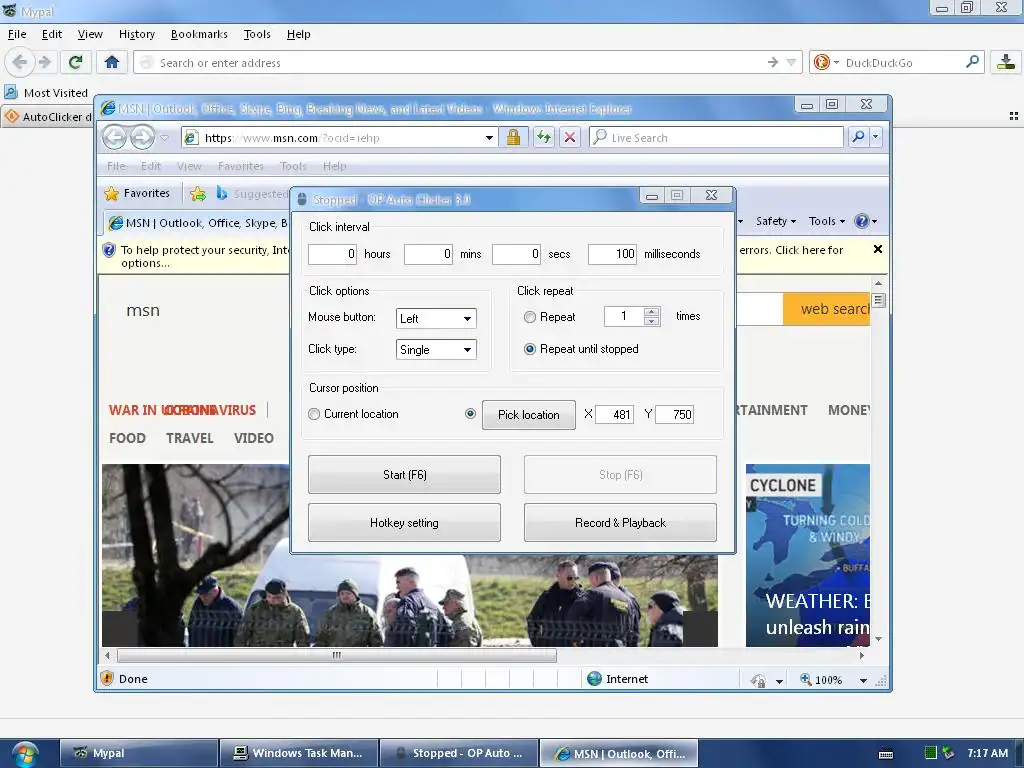This screenshot has height=768, width=1024.
Task: Go to Mypal home page icon
Action: 112,62
